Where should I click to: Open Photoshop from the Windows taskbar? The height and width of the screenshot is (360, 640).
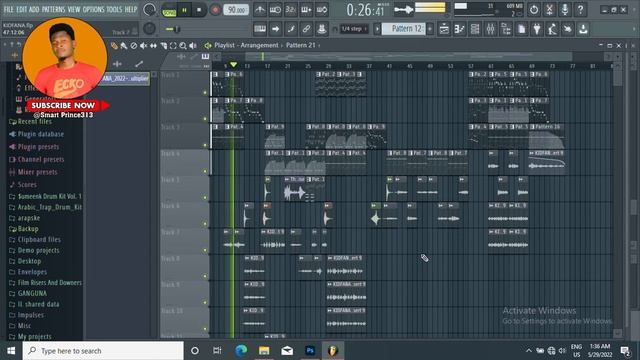(x=310, y=351)
